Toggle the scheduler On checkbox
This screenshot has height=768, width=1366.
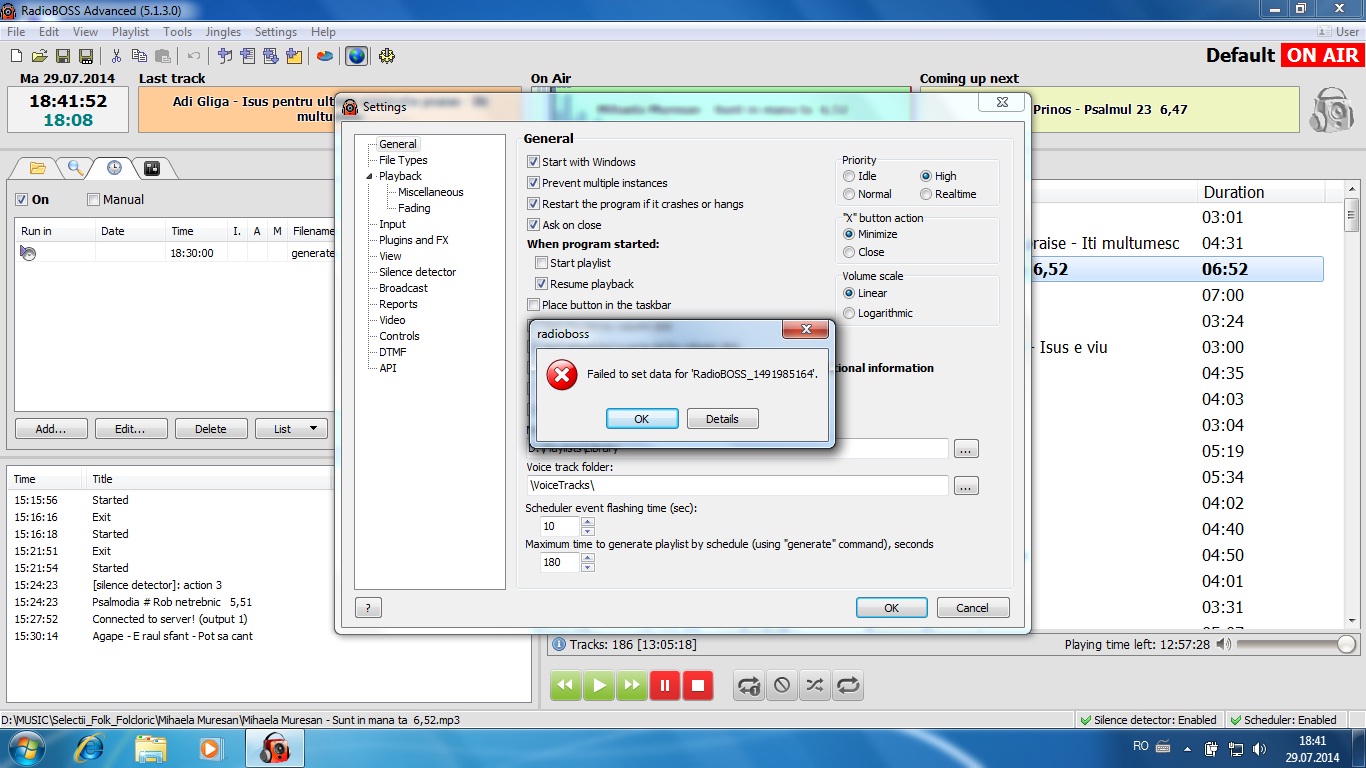(x=22, y=199)
